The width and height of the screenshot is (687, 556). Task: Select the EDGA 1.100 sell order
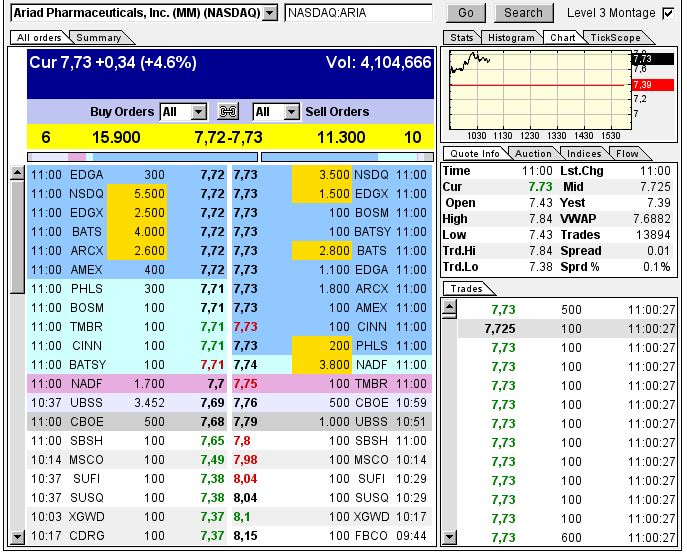[332, 270]
